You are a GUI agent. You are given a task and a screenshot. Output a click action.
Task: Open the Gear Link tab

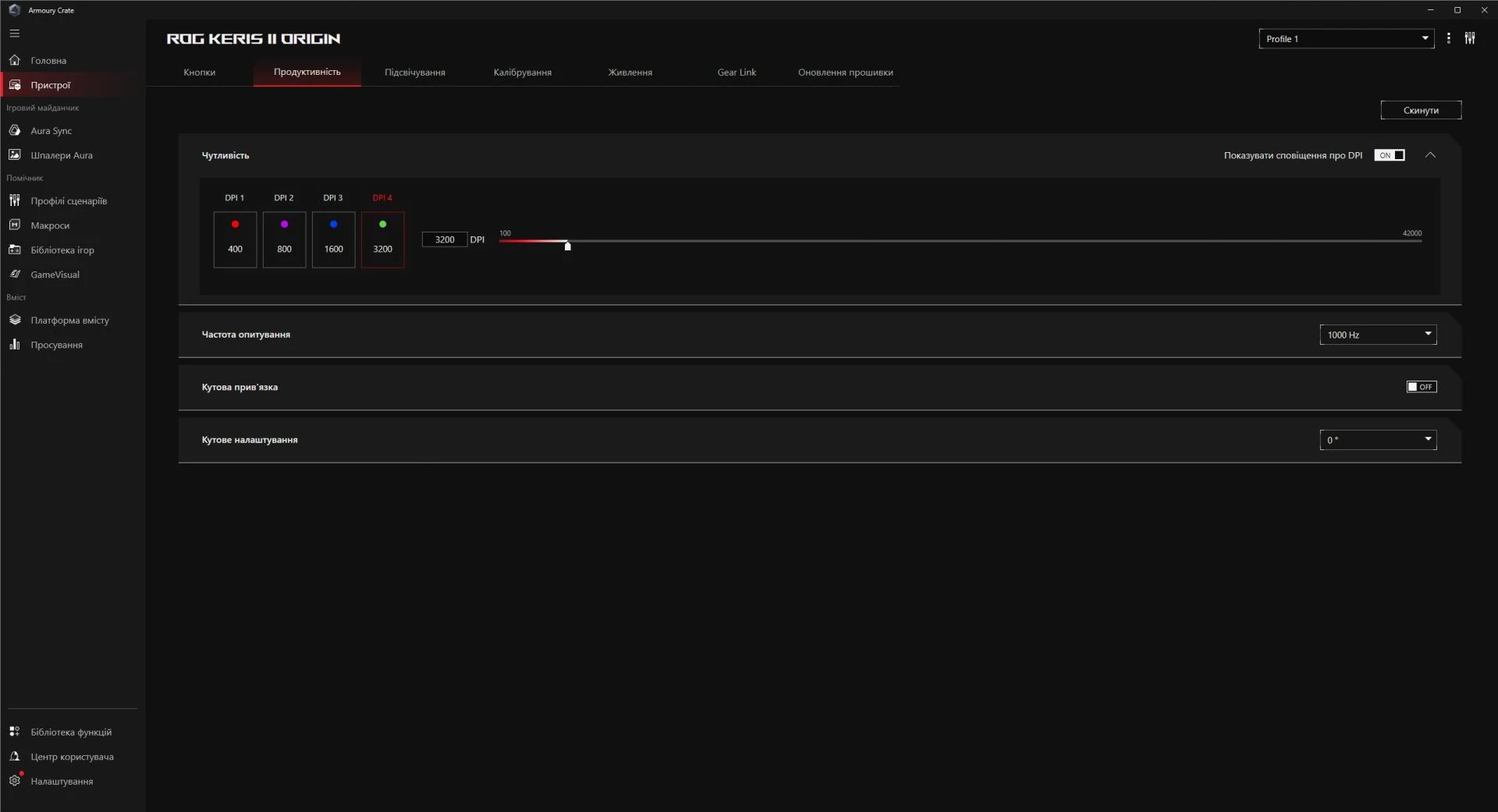[x=737, y=73]
